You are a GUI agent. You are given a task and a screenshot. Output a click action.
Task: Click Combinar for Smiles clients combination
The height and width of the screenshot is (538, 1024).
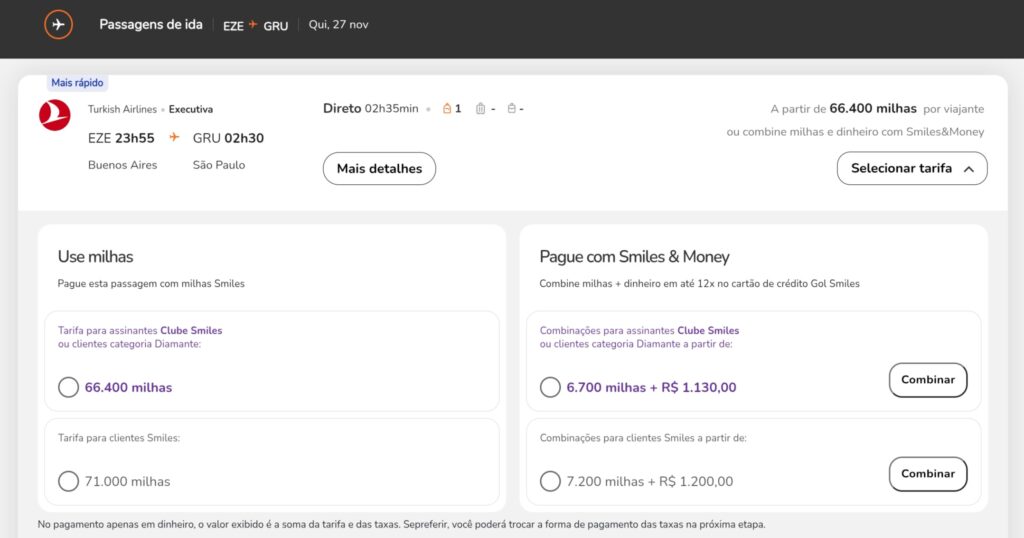click(927, 474)
